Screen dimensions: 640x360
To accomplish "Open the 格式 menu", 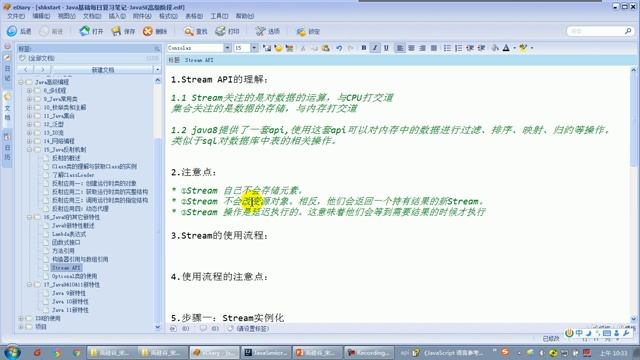I will coord(168,16).
